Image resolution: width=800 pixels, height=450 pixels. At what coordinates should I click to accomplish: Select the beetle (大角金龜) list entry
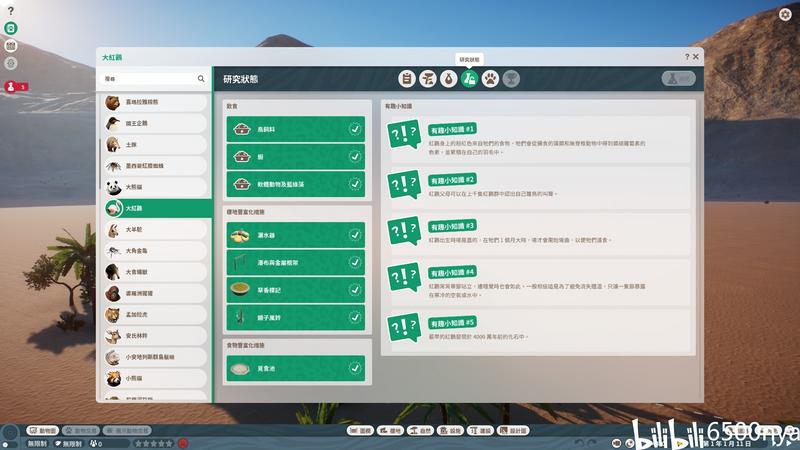[156, 251]
